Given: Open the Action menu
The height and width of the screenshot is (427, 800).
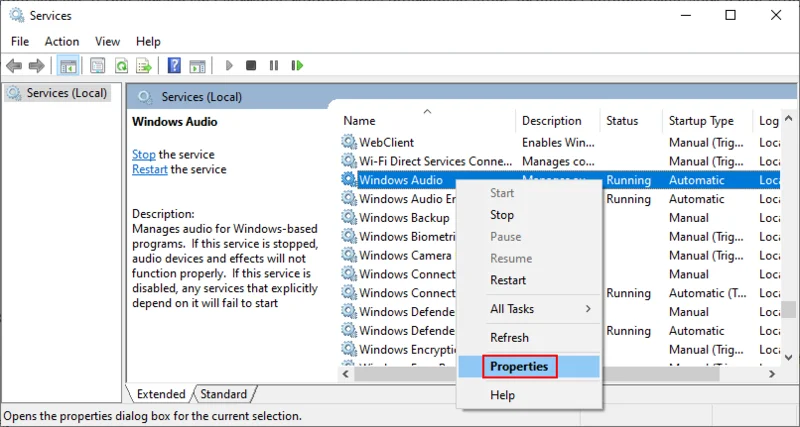Looking at the screenshot, I should pyautogui.click(x=62, y=41).
